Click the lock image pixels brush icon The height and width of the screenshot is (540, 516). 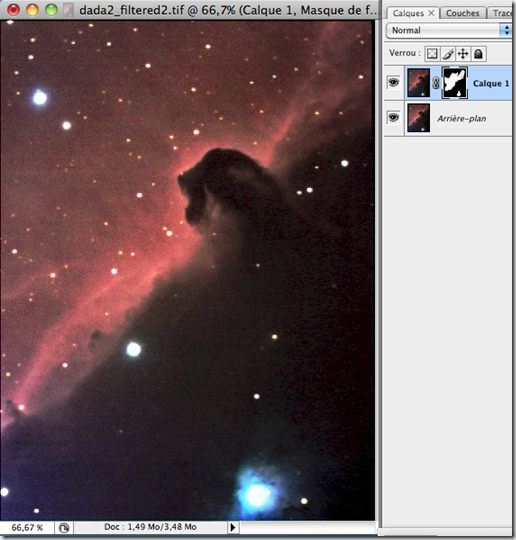point(447,54)
